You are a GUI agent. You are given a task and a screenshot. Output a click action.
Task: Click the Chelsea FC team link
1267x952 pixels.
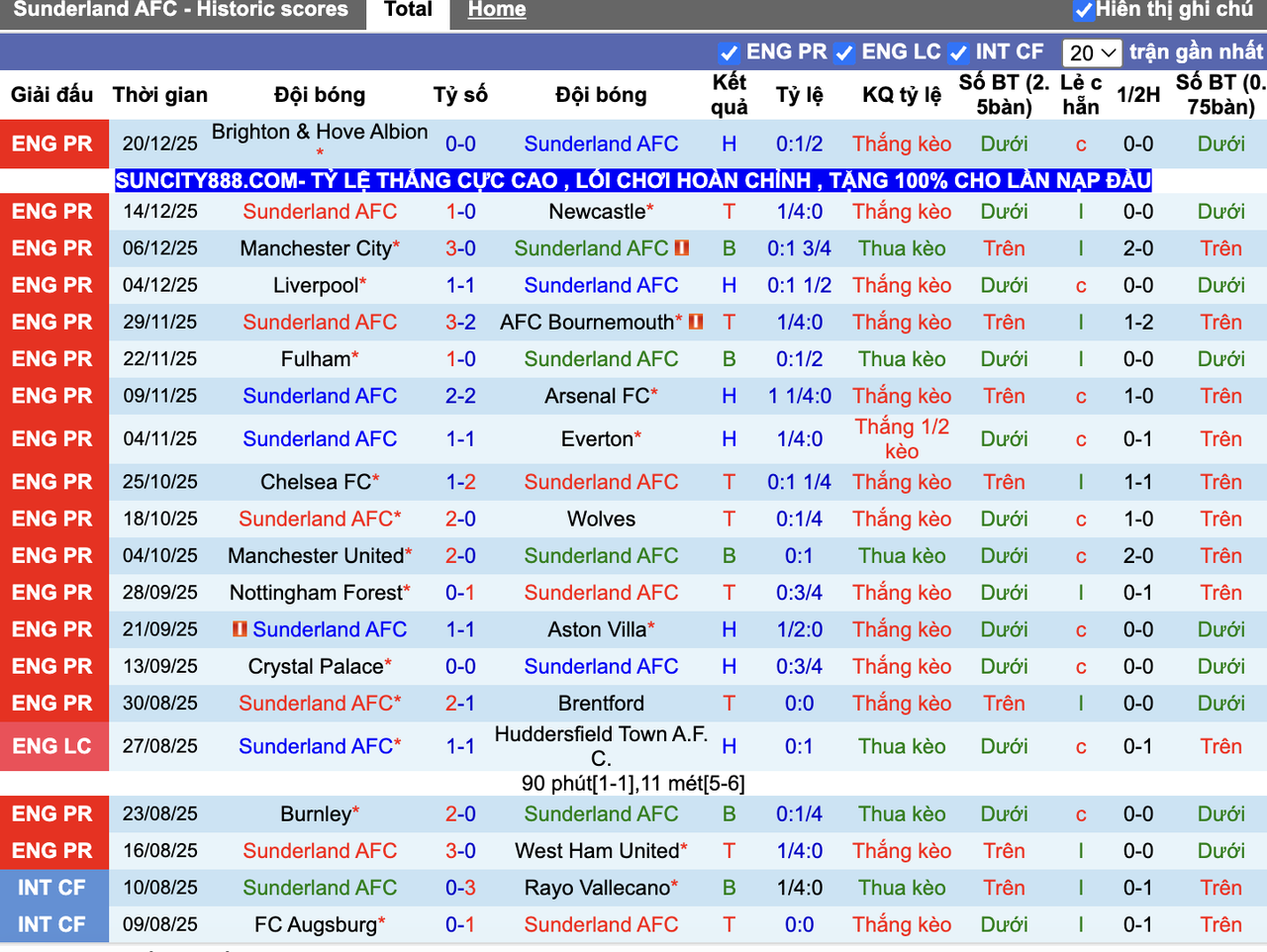(x=314, y=482)
